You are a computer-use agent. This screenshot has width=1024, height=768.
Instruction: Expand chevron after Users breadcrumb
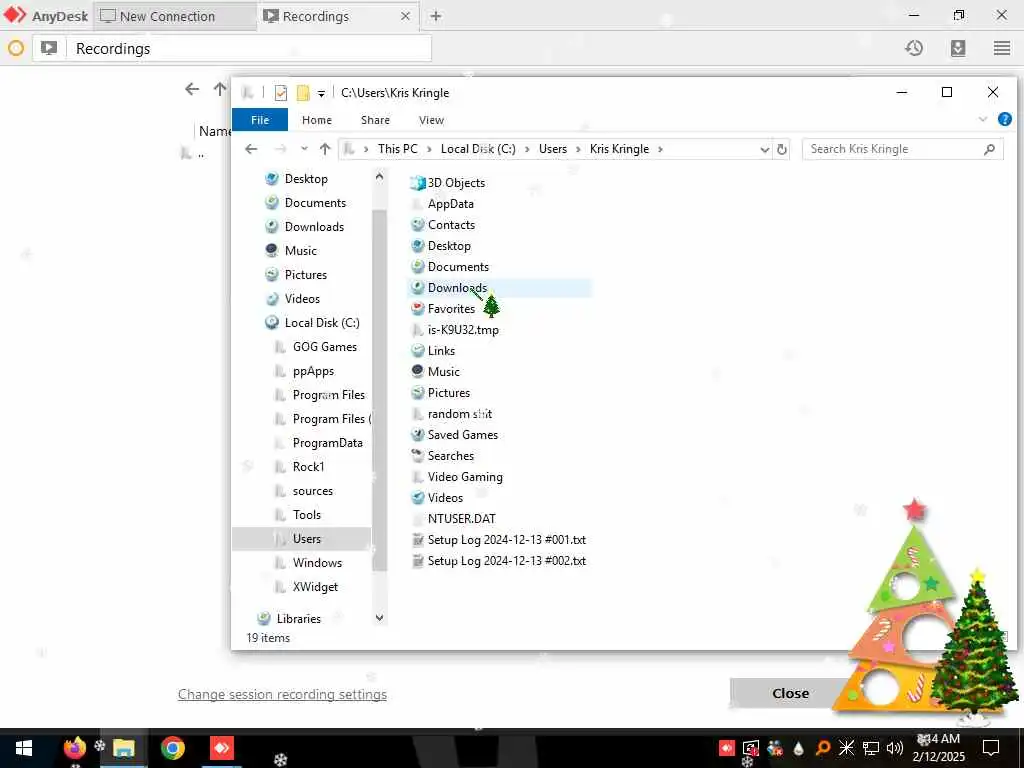click(x=578, y=150)
